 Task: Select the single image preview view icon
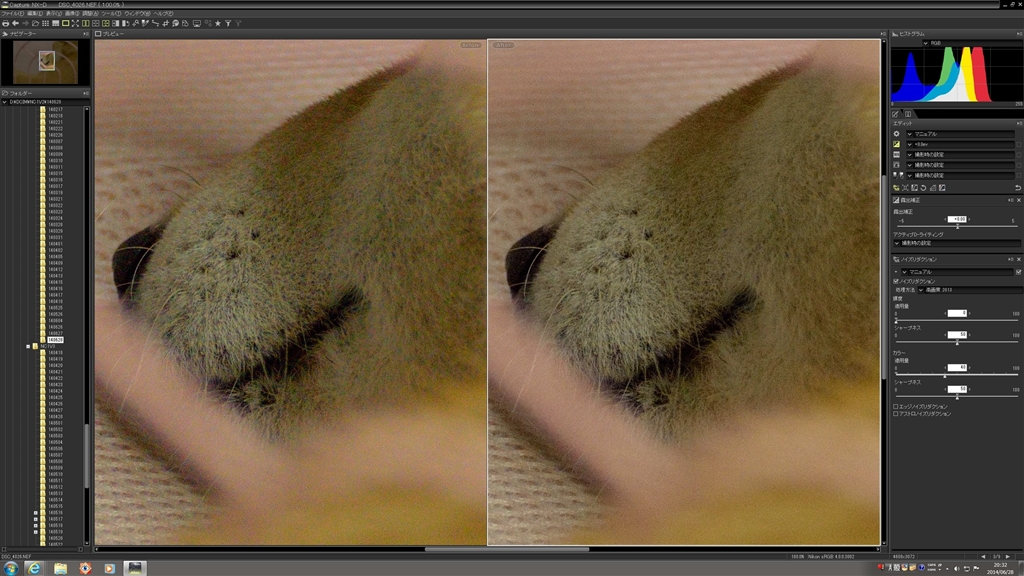(x=65, y=24)
